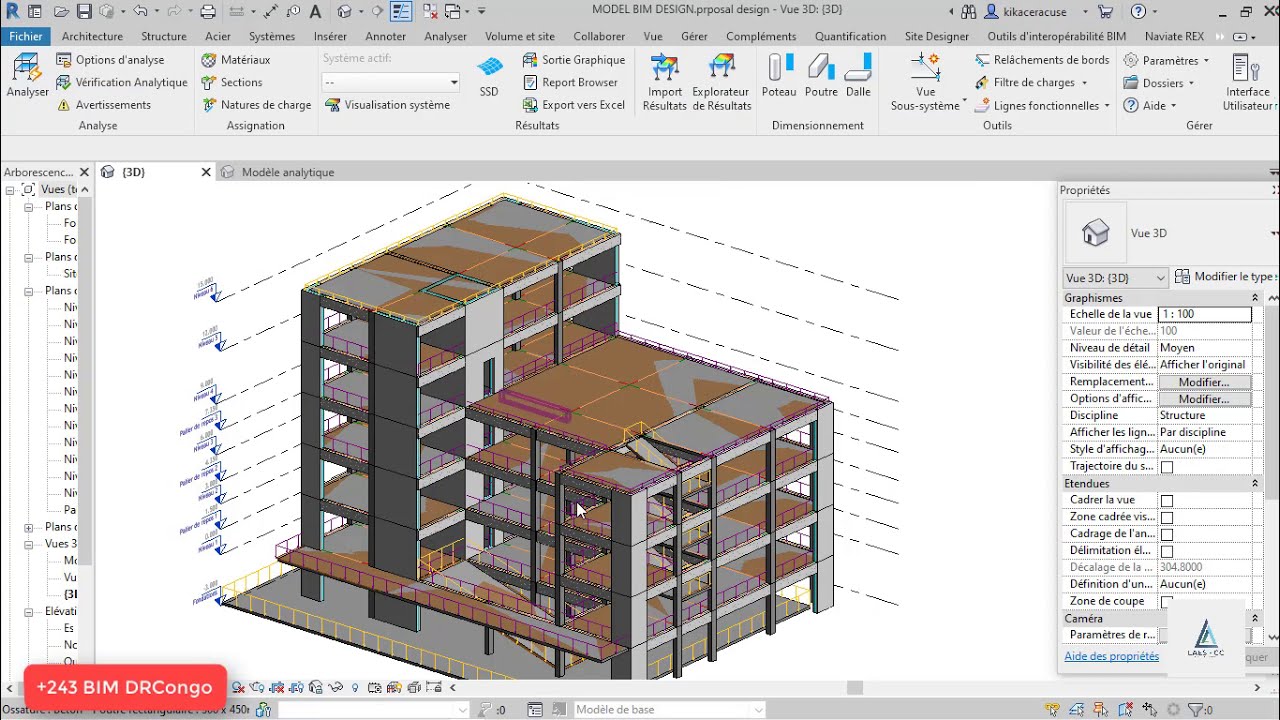This screenshot has width=1280, height=720.
Task: Toggle thin lines in quick access toolbar
Action: click(401, 12)
